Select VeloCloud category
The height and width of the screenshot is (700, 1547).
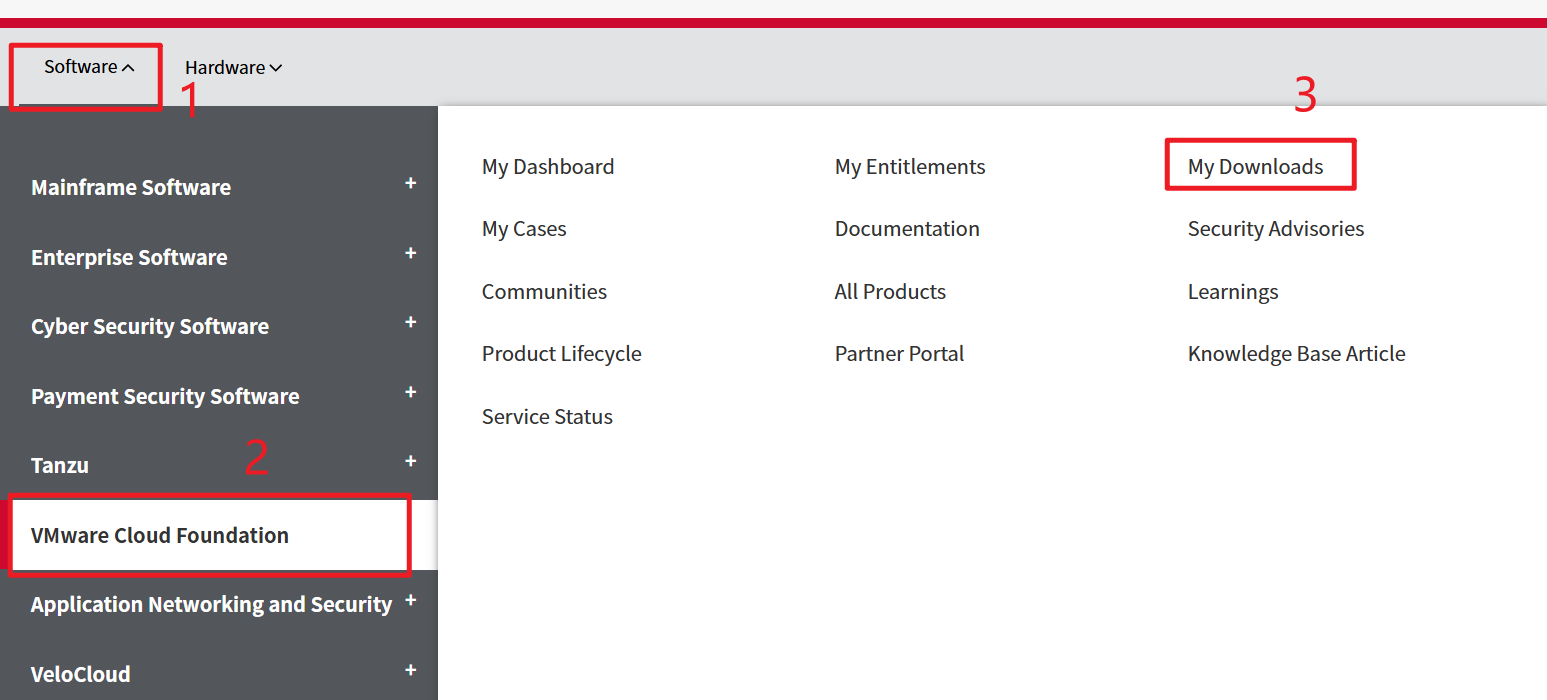pyautogui.click(x=81, y=675)
